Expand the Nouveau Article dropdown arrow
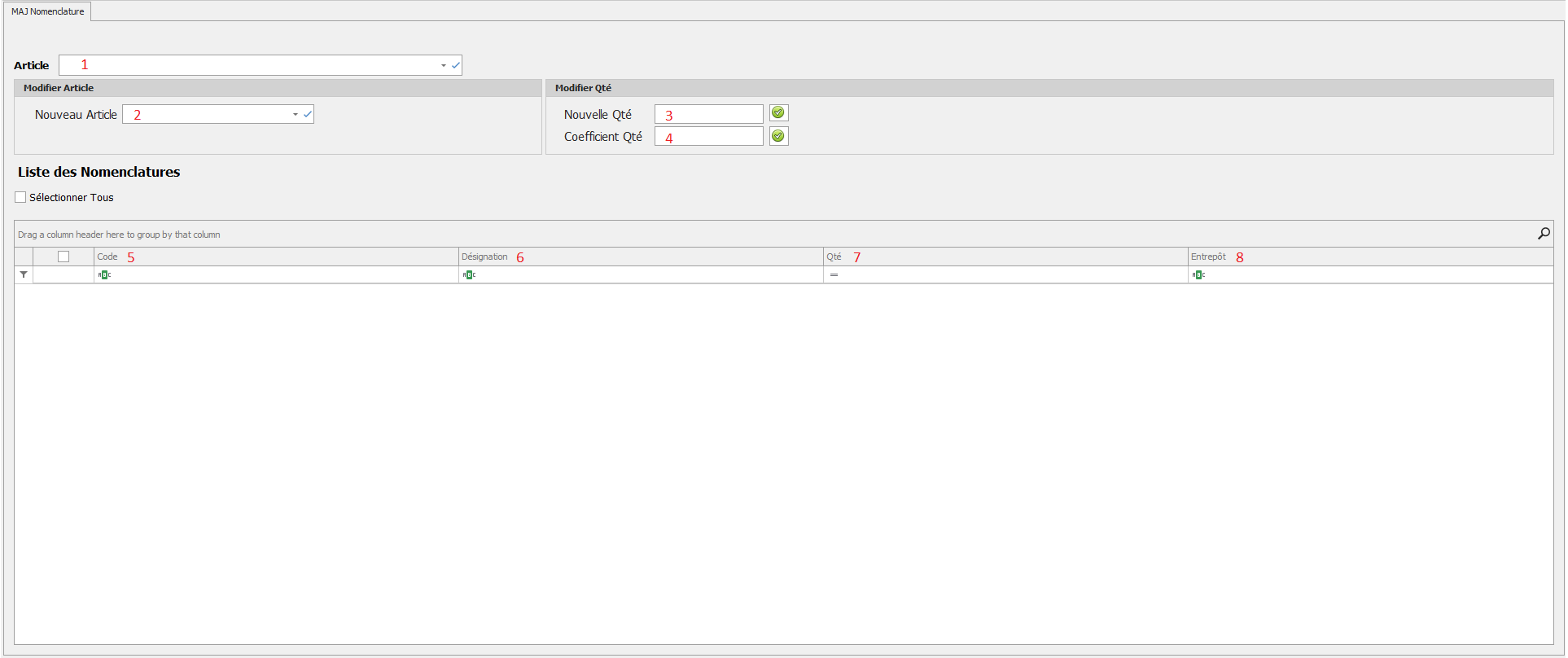 [x=296, y=115]
